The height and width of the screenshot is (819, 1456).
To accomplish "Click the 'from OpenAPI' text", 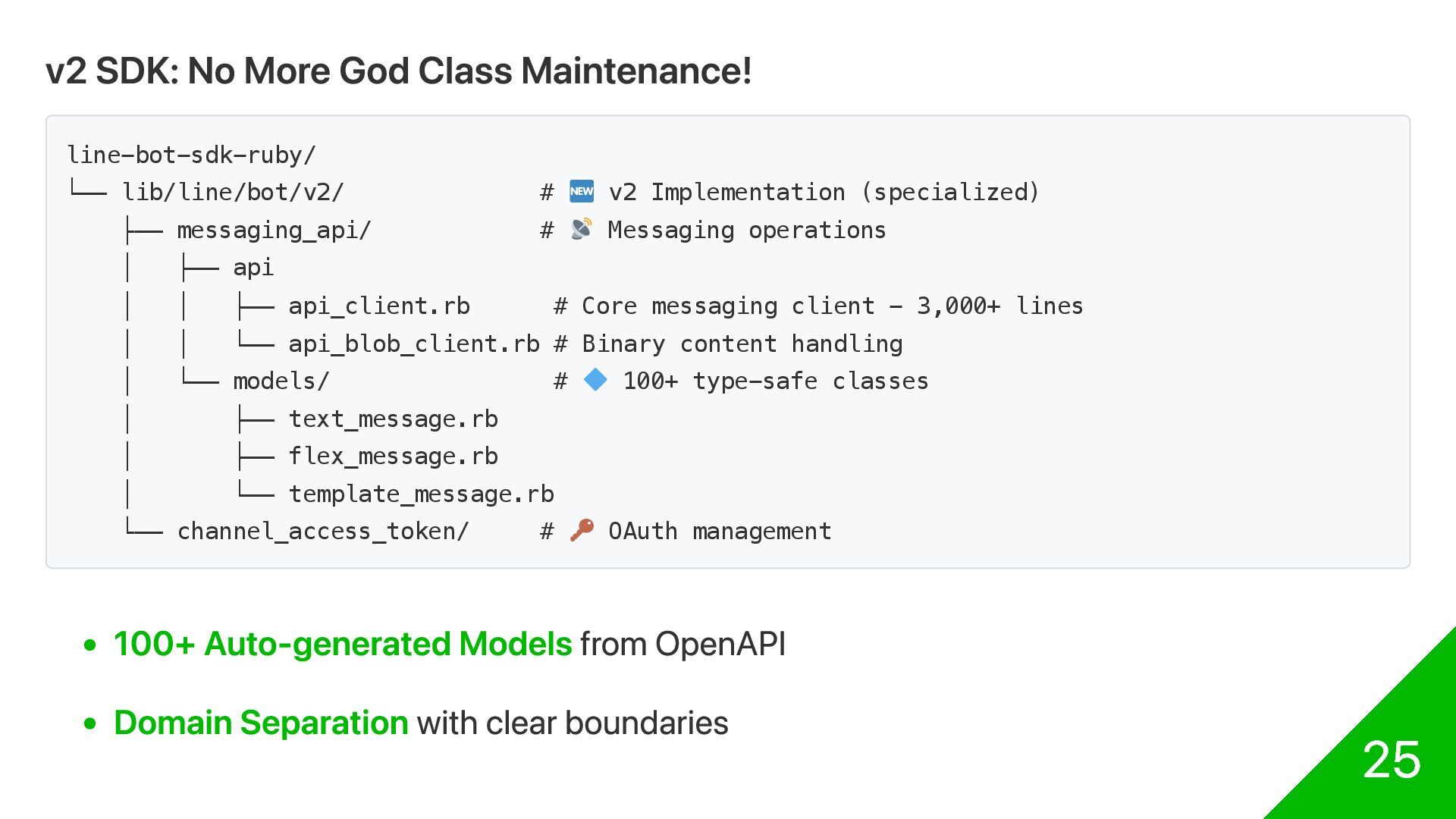I will tap(682, 644).
